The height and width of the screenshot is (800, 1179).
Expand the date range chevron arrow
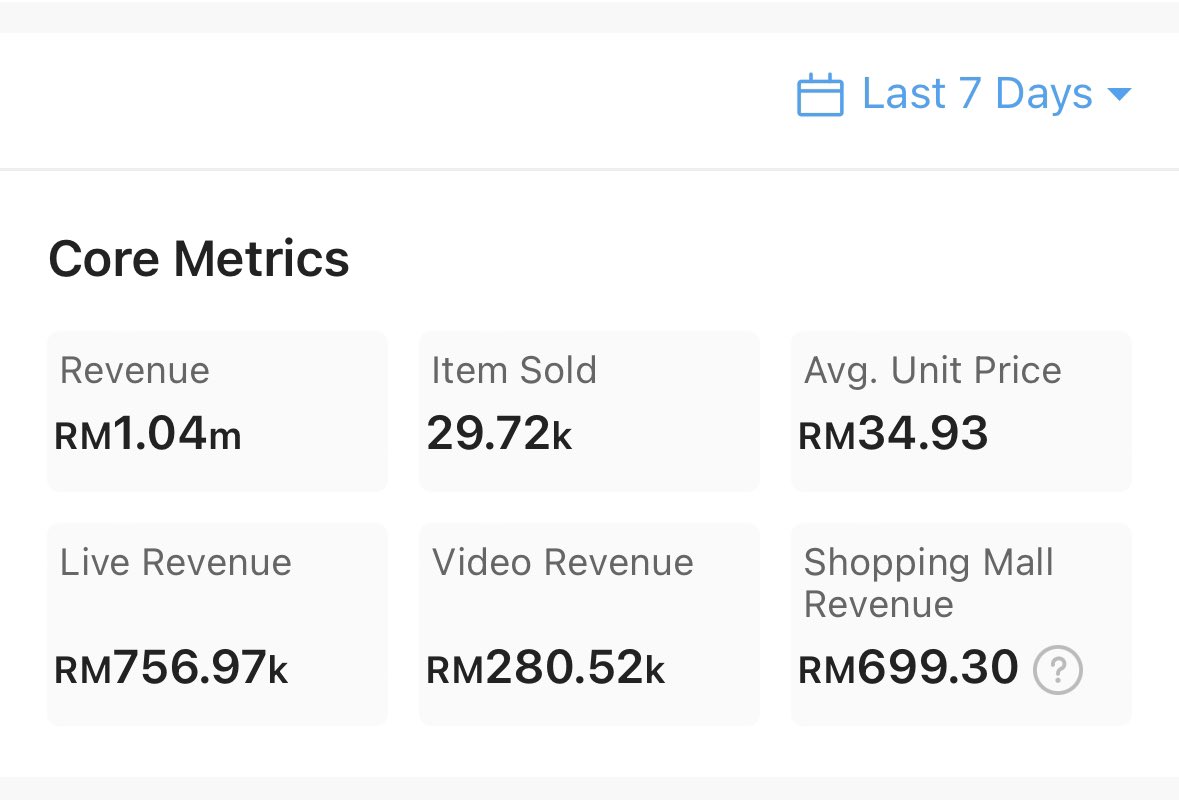click(x=1122, y=93)
